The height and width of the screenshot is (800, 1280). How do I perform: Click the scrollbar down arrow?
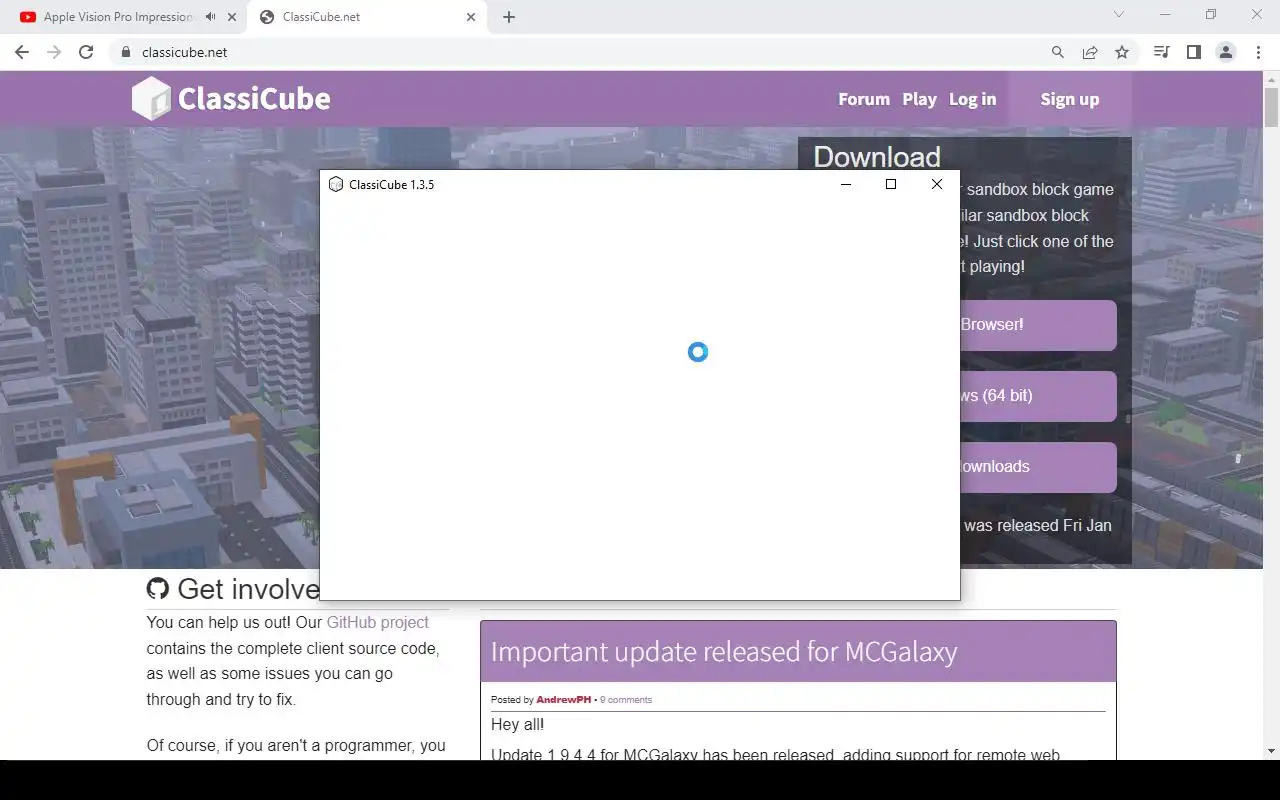tap(1271, 751)
